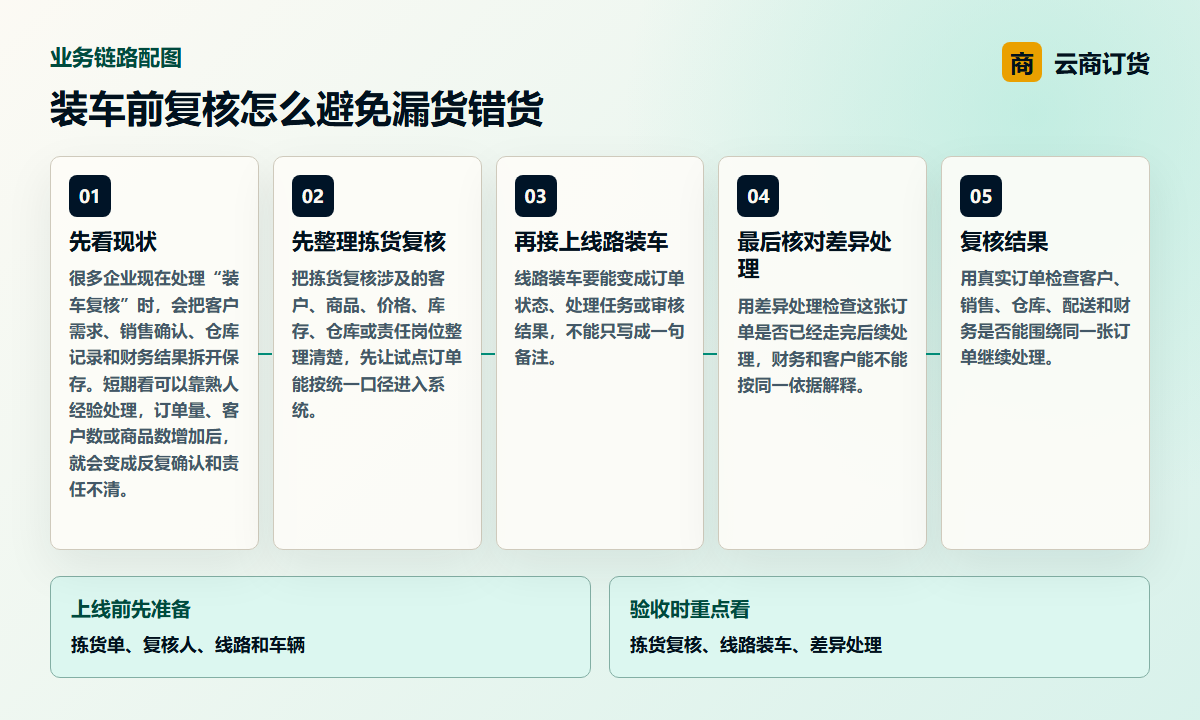Click paragraph starting 用差异处理检查这张订单
The image size is (1200, 720).
click(x=822, y=345)
